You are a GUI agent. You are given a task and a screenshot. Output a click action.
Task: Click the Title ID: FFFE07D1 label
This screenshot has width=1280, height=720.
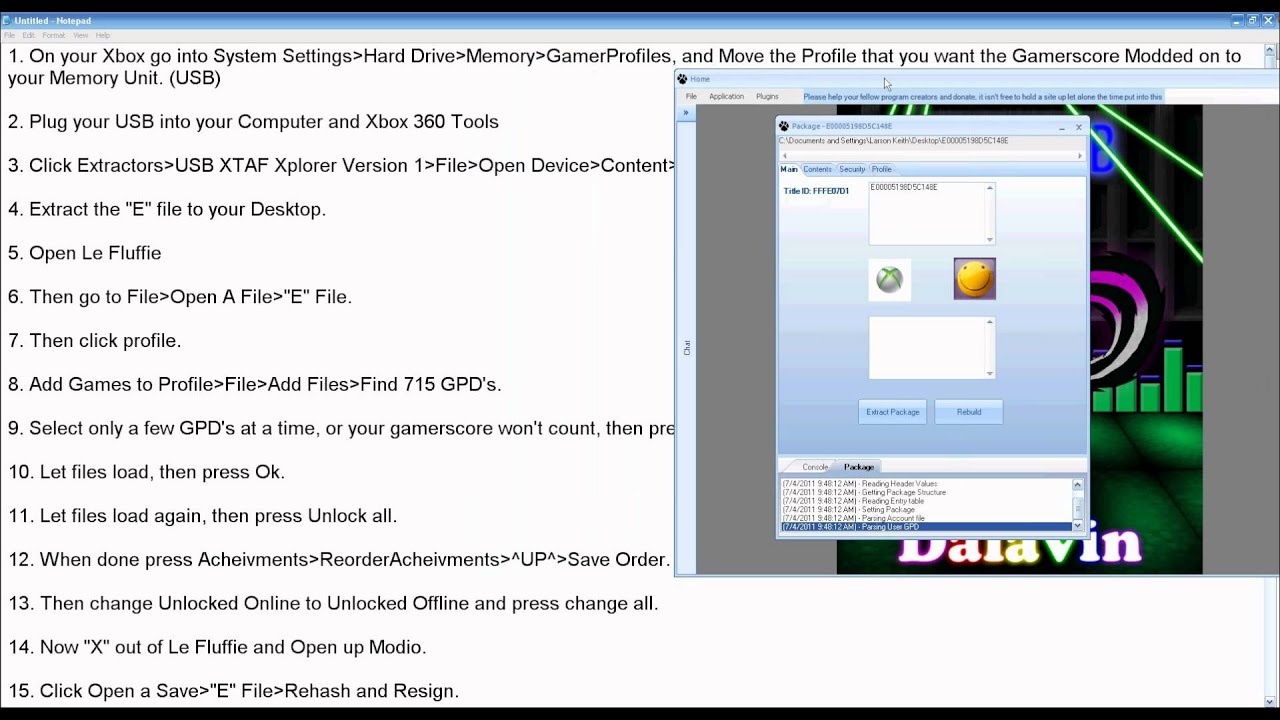(x=816, y=191)
